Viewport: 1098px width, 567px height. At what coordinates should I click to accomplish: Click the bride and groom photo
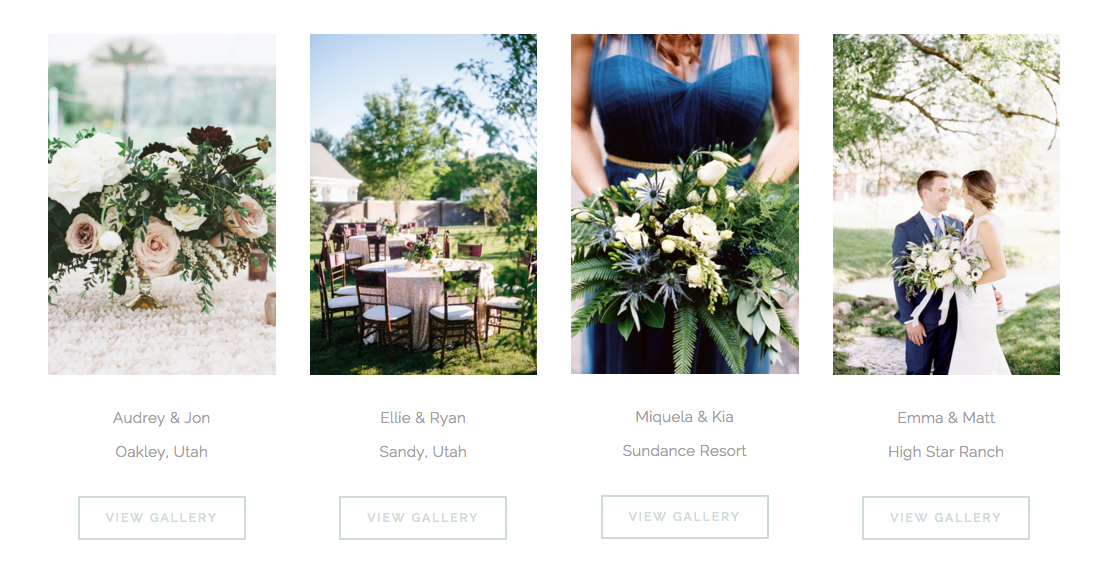pos(946,204)
